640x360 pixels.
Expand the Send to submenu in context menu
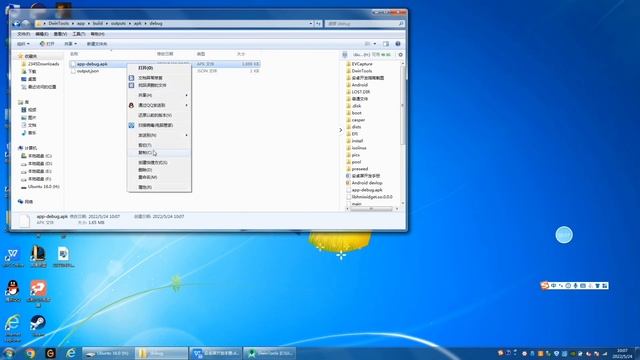pyautogui.click(x=159, y=135)
